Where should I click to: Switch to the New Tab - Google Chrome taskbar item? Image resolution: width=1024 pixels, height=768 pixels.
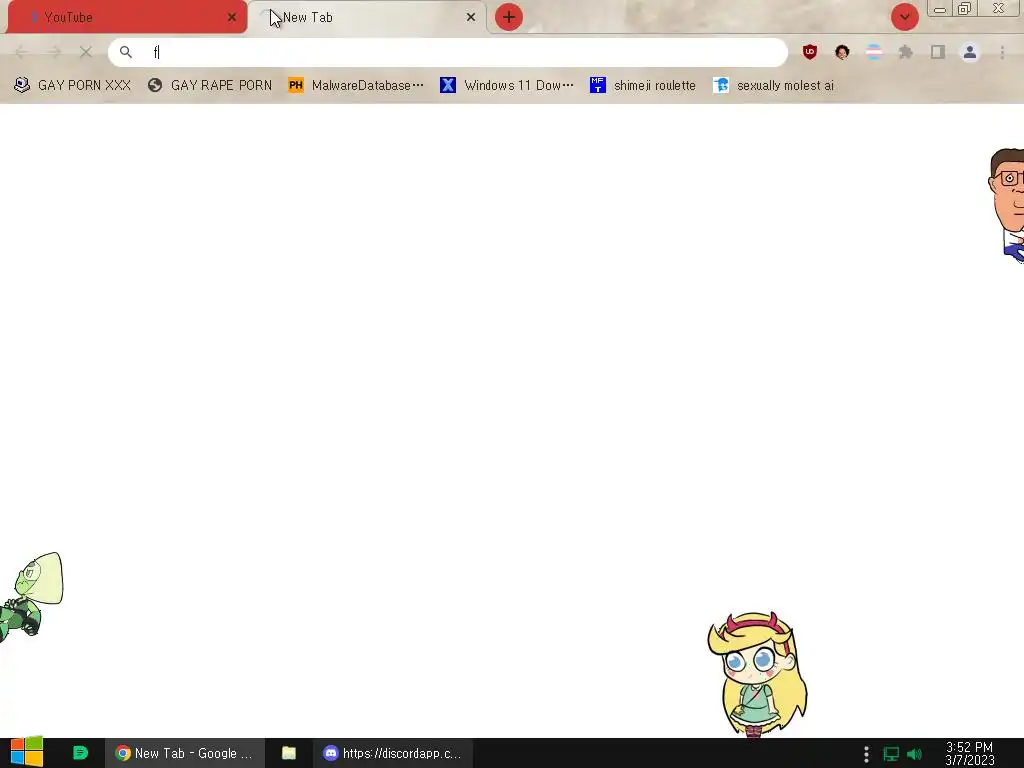pos(185,753)
